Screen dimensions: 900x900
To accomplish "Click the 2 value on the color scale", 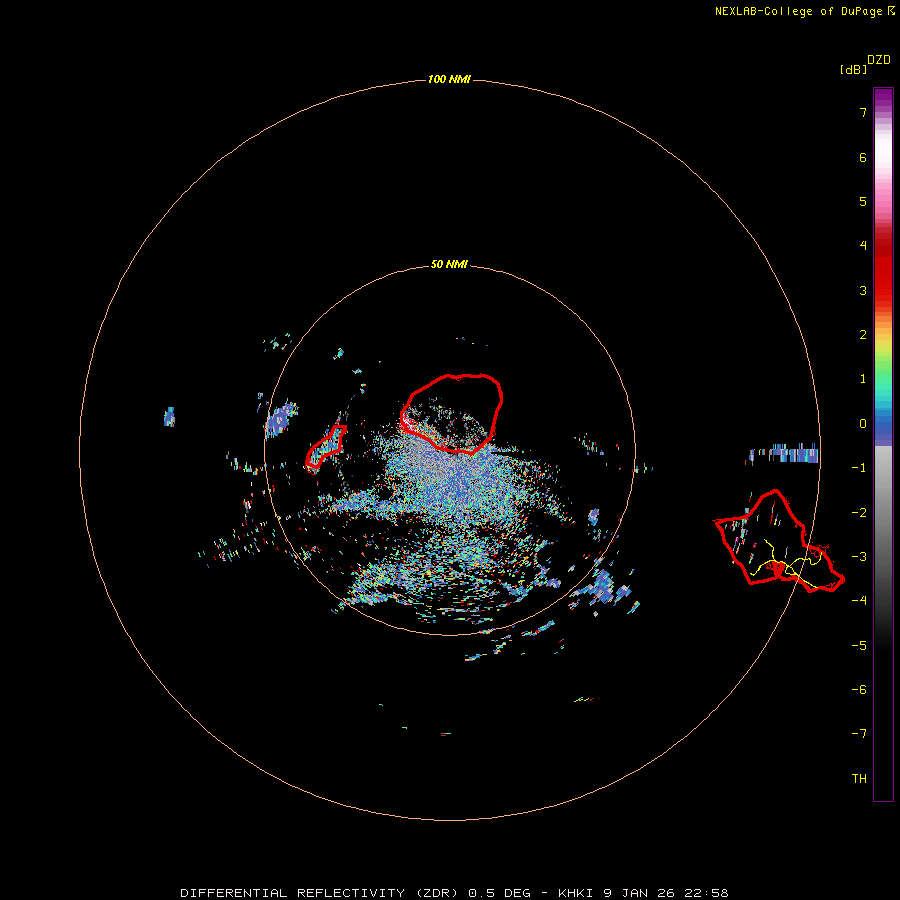I will [863, 335].
